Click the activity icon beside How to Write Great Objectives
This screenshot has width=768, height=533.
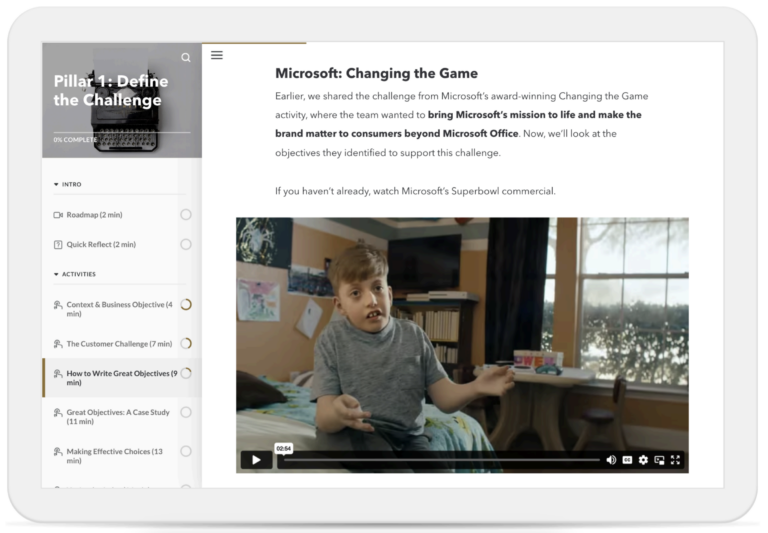(x=58, y=373)
